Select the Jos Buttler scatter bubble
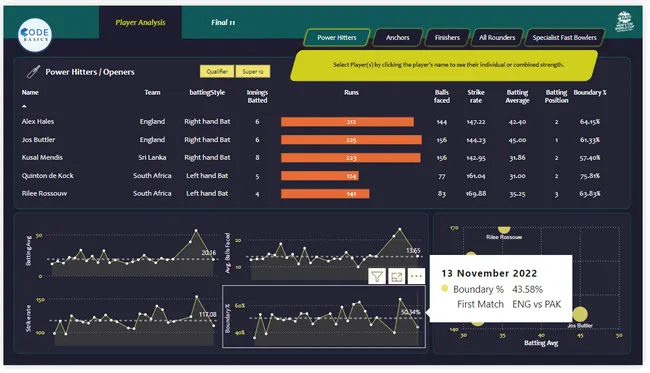 point(580,315)
